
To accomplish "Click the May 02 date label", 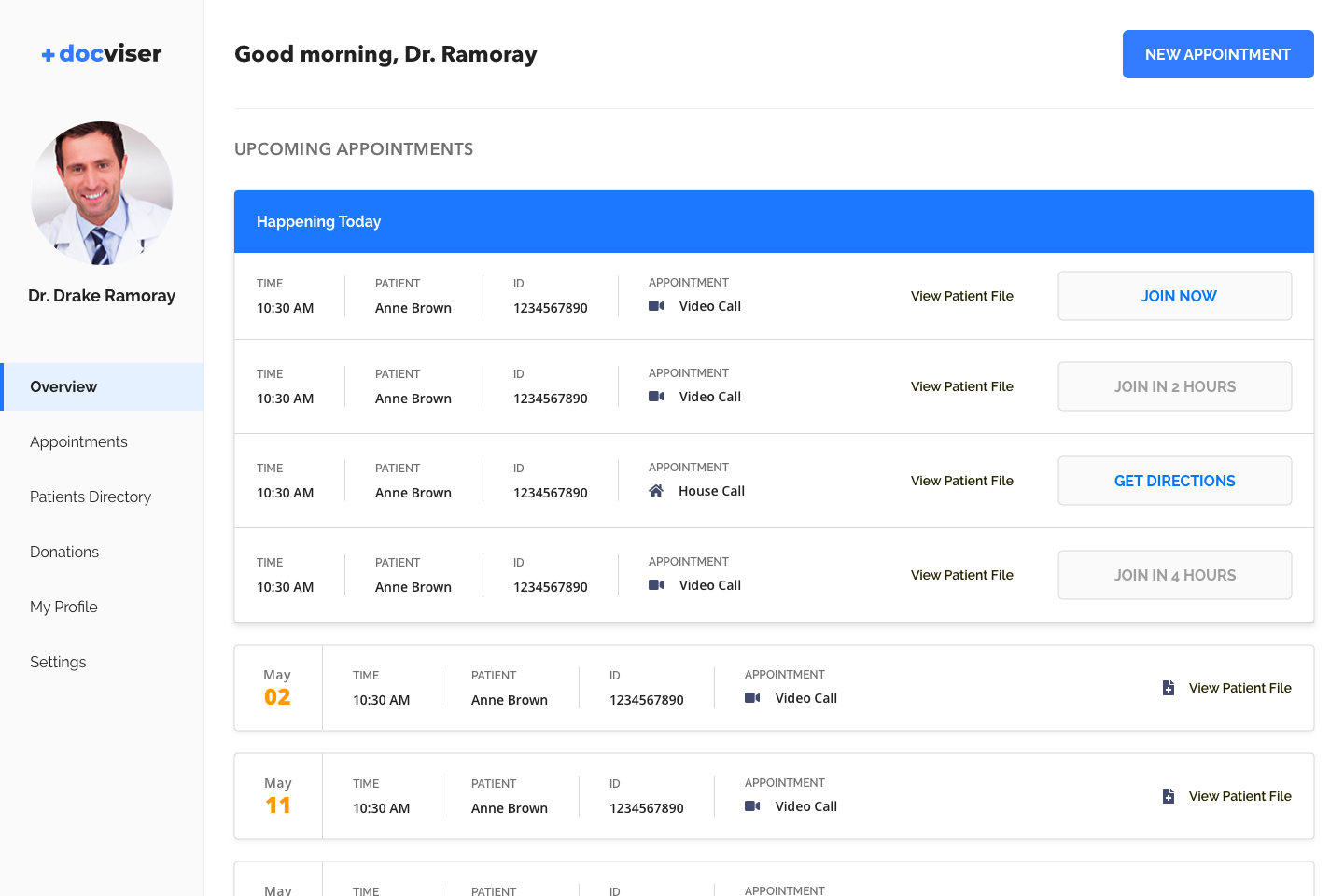I will click(277, 688).
